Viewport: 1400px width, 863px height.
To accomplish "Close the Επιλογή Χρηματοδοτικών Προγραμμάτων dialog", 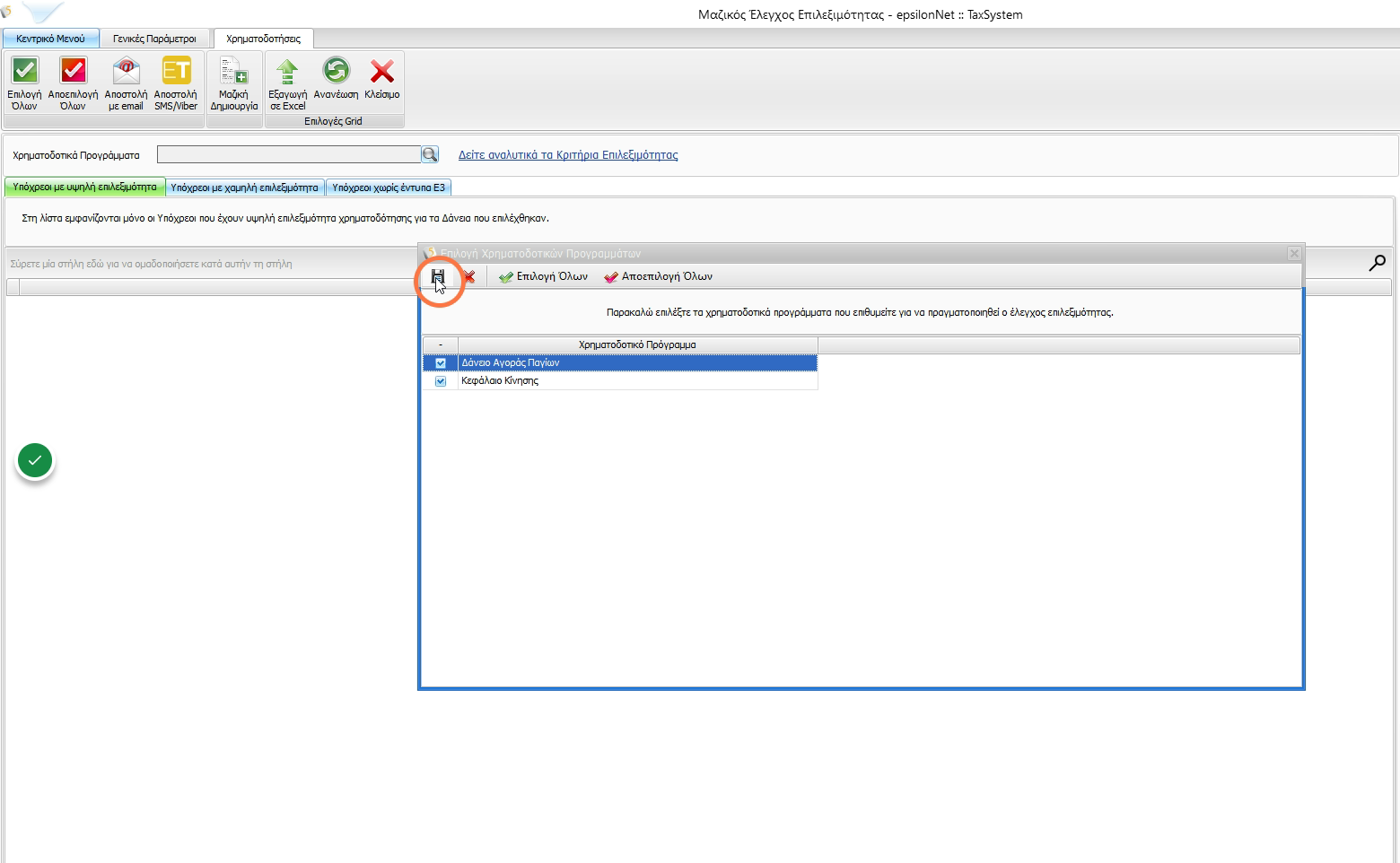I will pos(1293,254).
